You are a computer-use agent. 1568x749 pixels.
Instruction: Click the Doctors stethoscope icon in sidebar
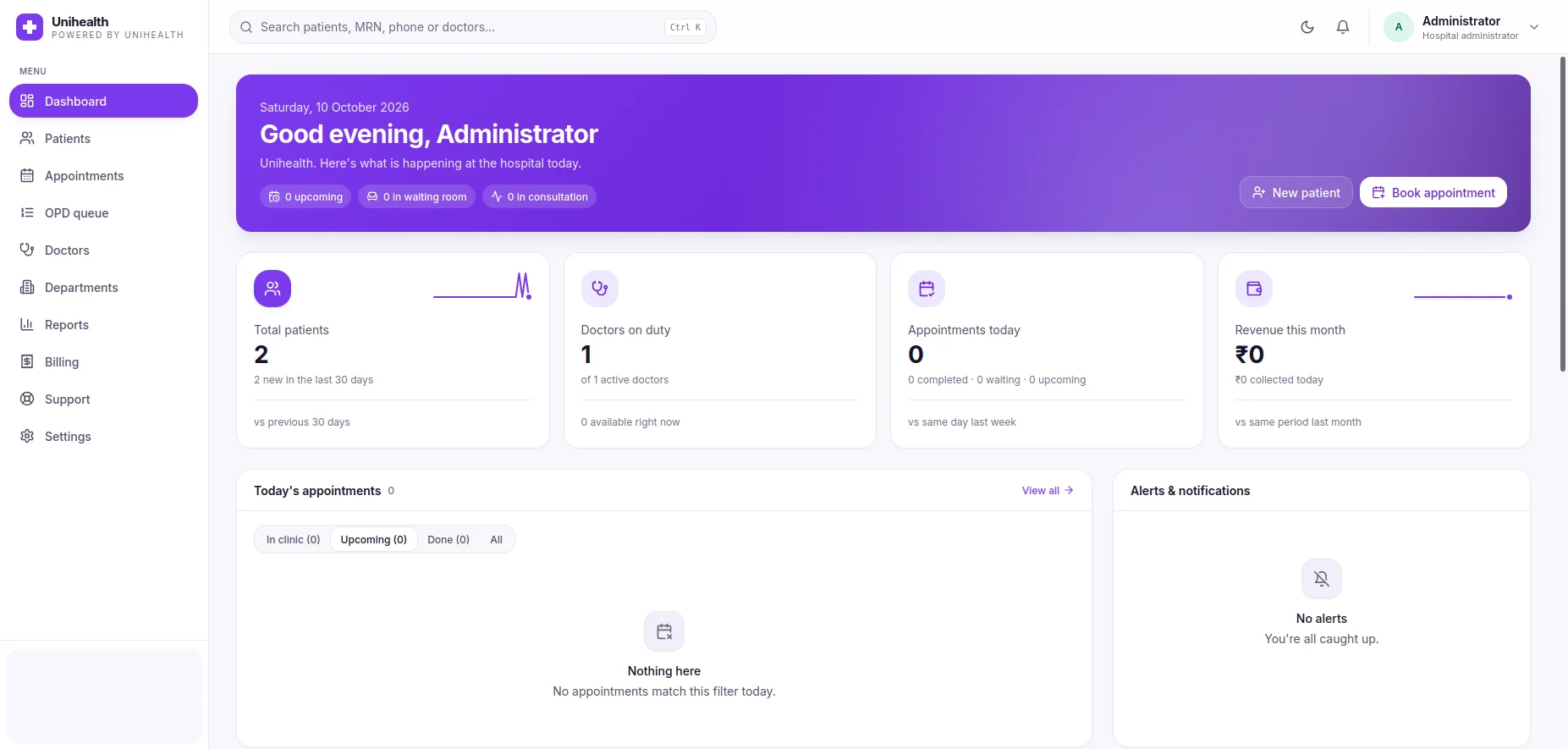27,250
